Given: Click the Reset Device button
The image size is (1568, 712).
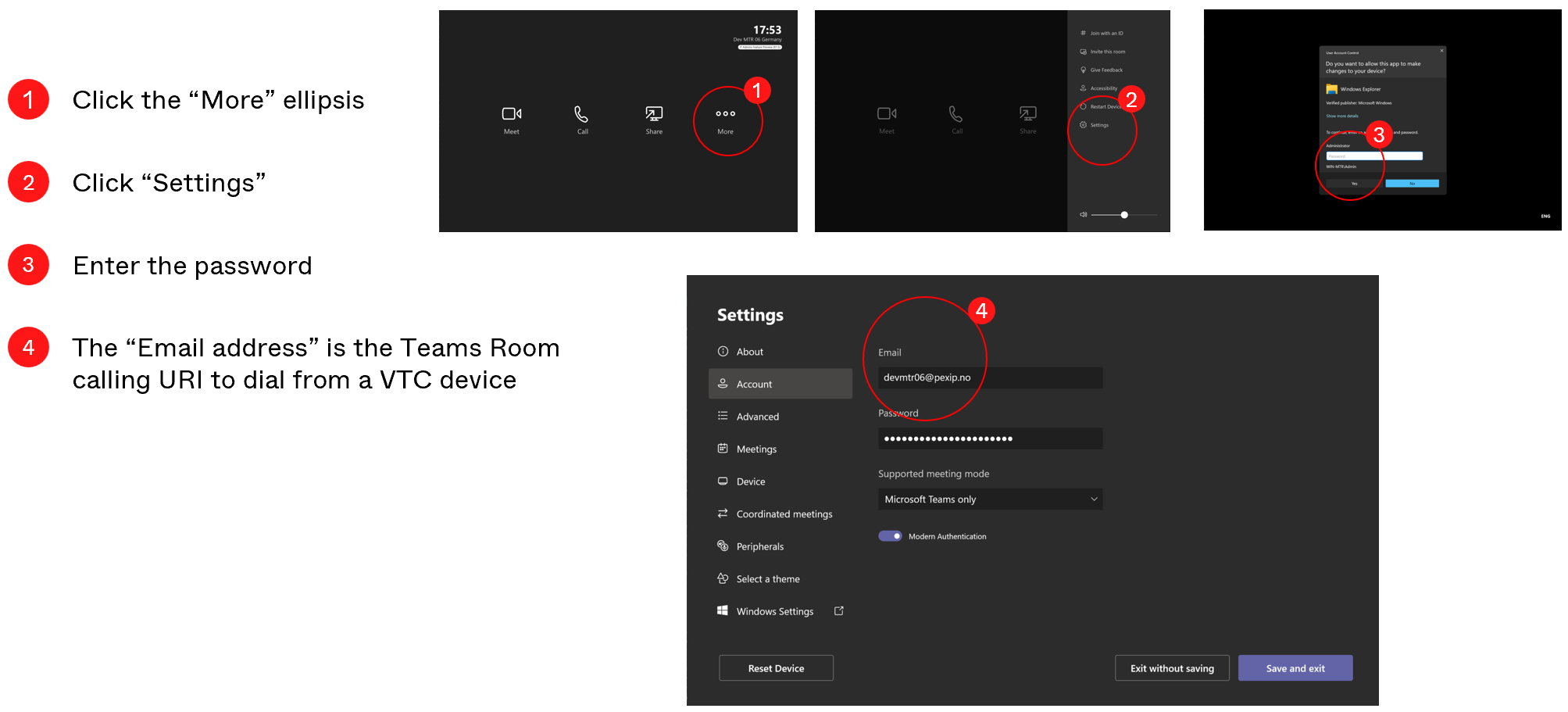Looking at the screenshot, I should tap(776, 668).
